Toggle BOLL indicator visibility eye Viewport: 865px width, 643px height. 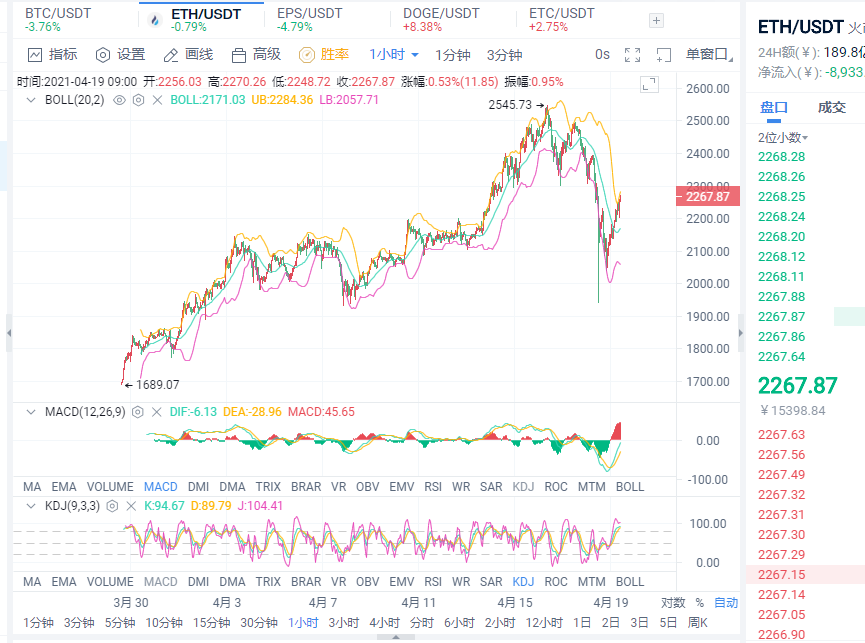[119, 100]
